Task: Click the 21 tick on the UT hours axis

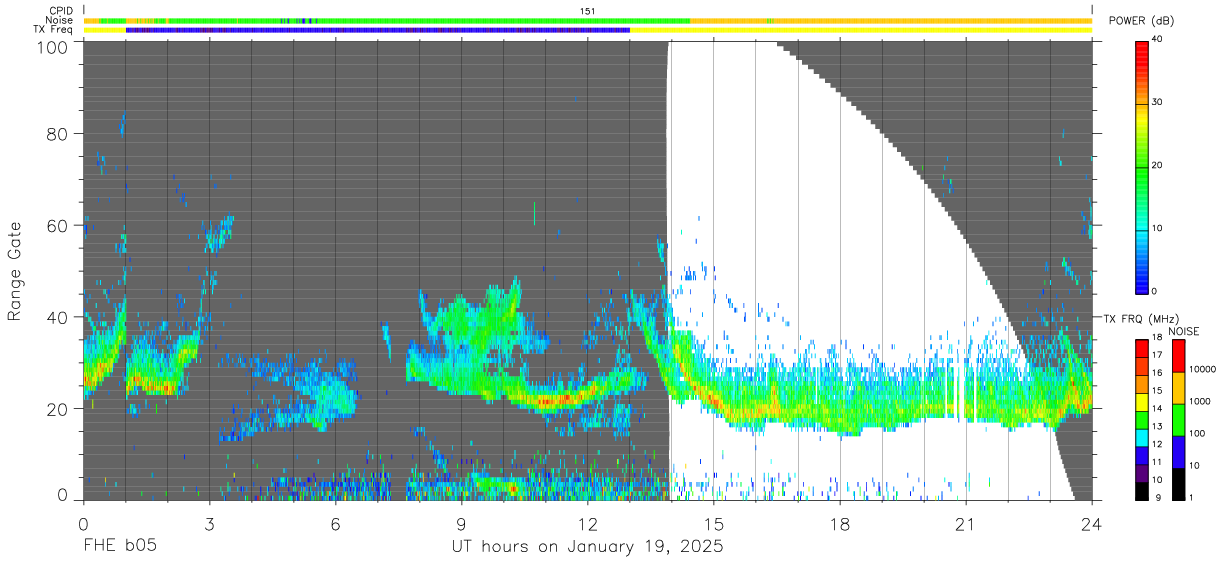Action: click(x=965, y=523)
